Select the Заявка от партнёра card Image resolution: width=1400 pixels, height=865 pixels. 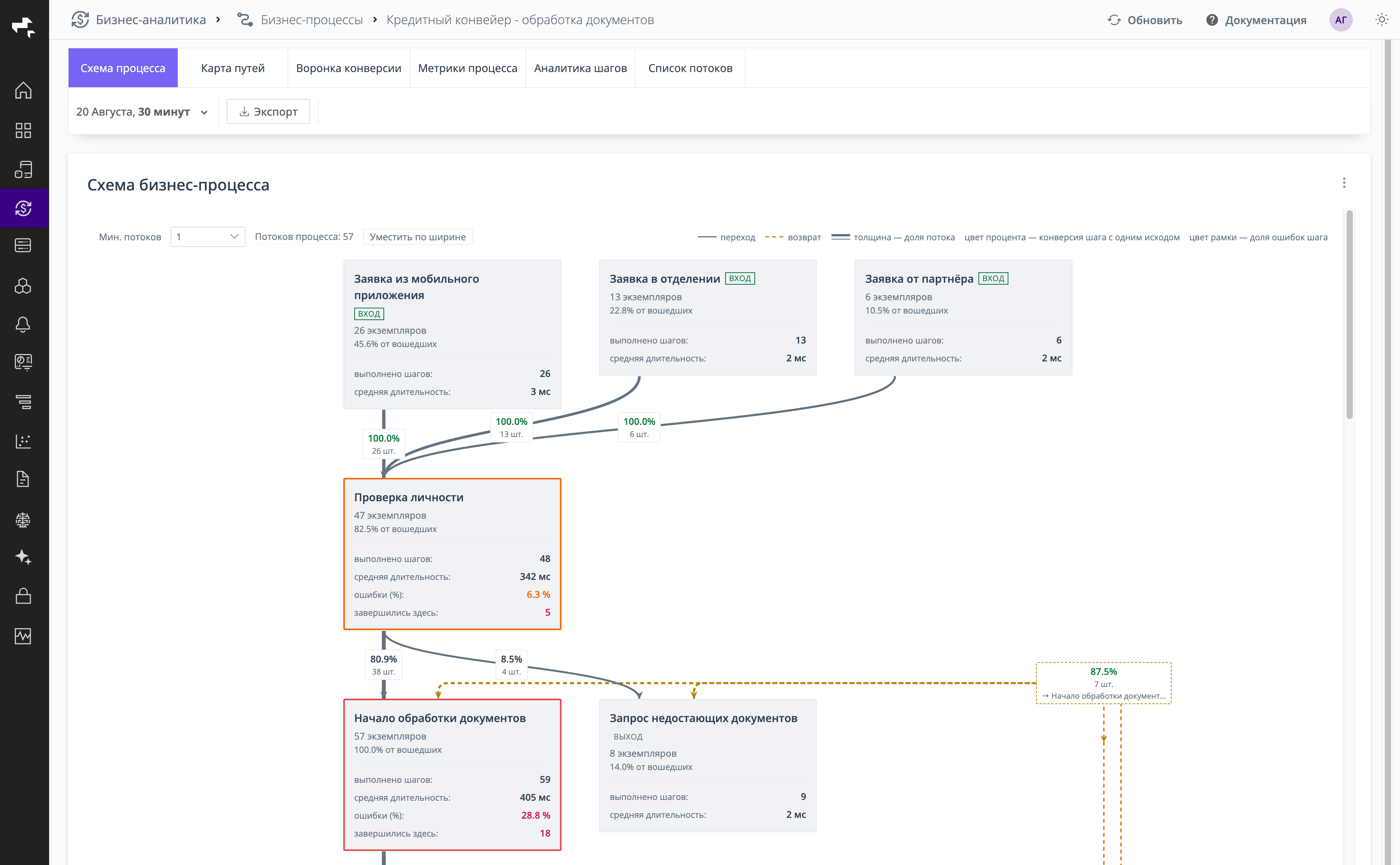pos(963,318)
